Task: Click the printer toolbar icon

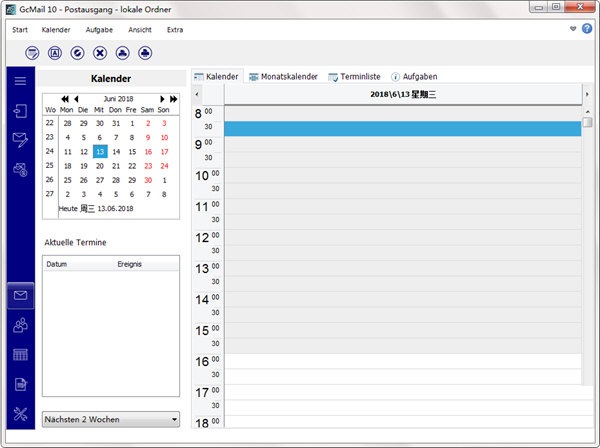Action: pyautogui.click(x=145, y=53)
